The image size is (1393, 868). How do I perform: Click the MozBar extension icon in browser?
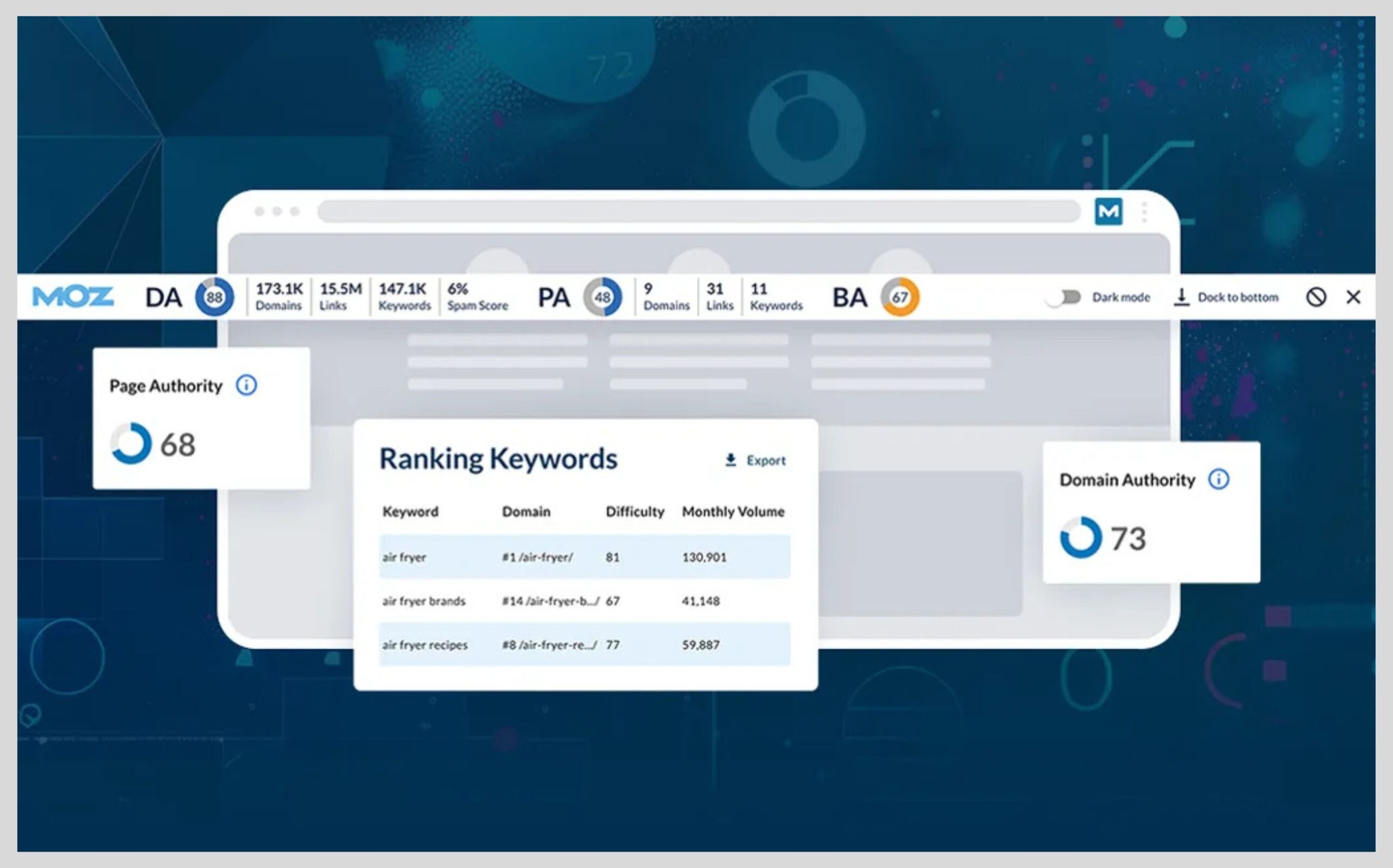coord(1108,212)
